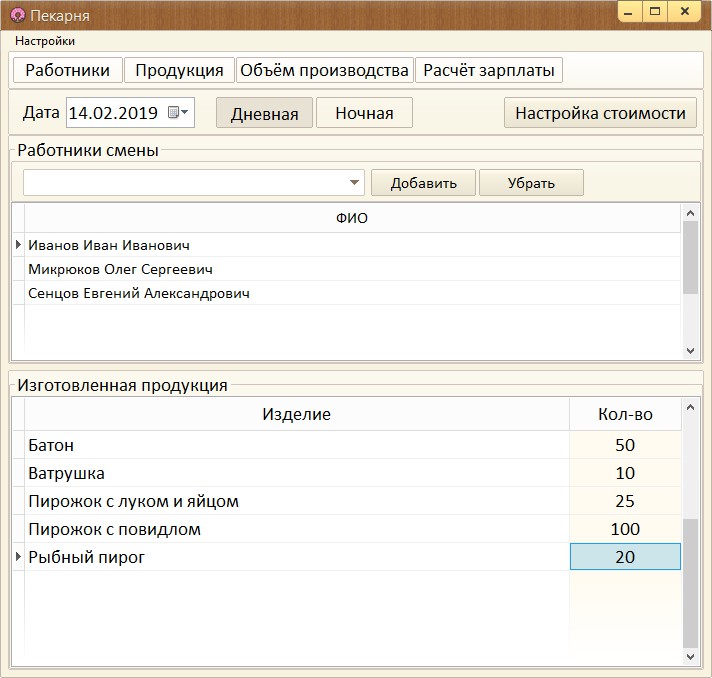Select the Ватрушка product row
Screen dimensions: 712x678
point(297,473)
